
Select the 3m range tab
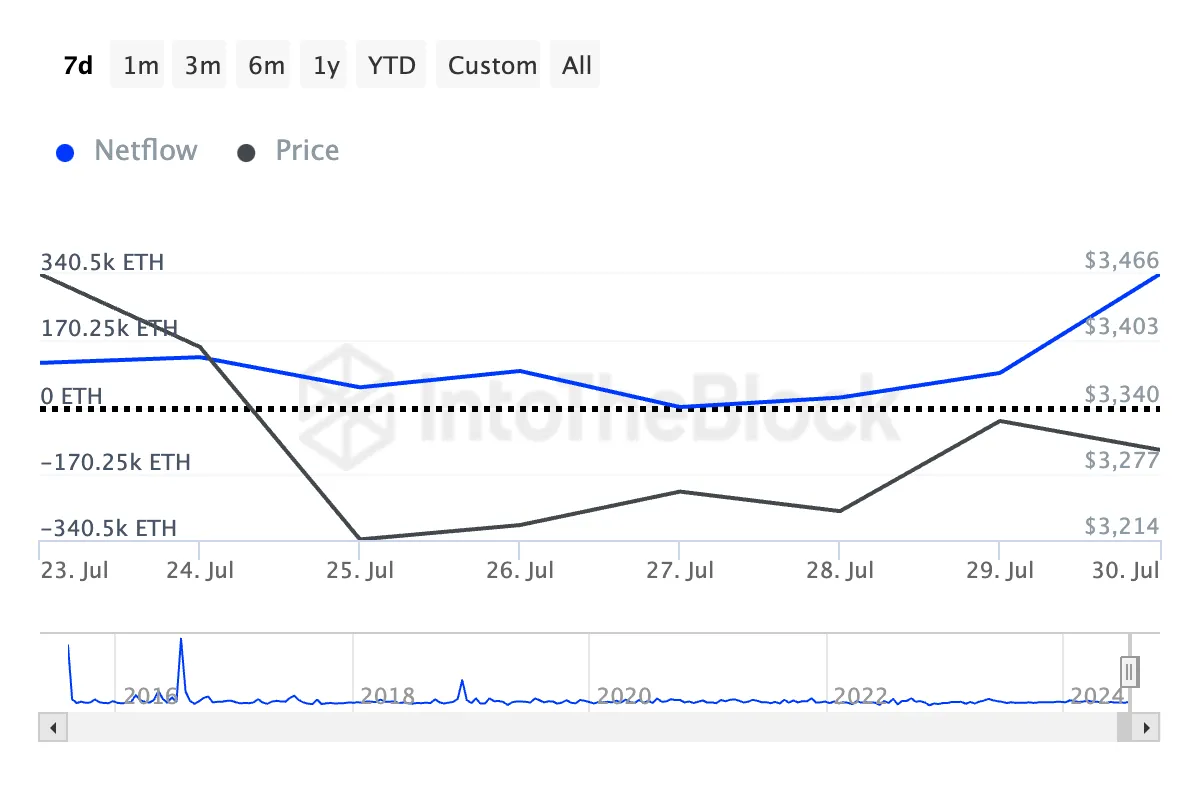tap(200, 64)
